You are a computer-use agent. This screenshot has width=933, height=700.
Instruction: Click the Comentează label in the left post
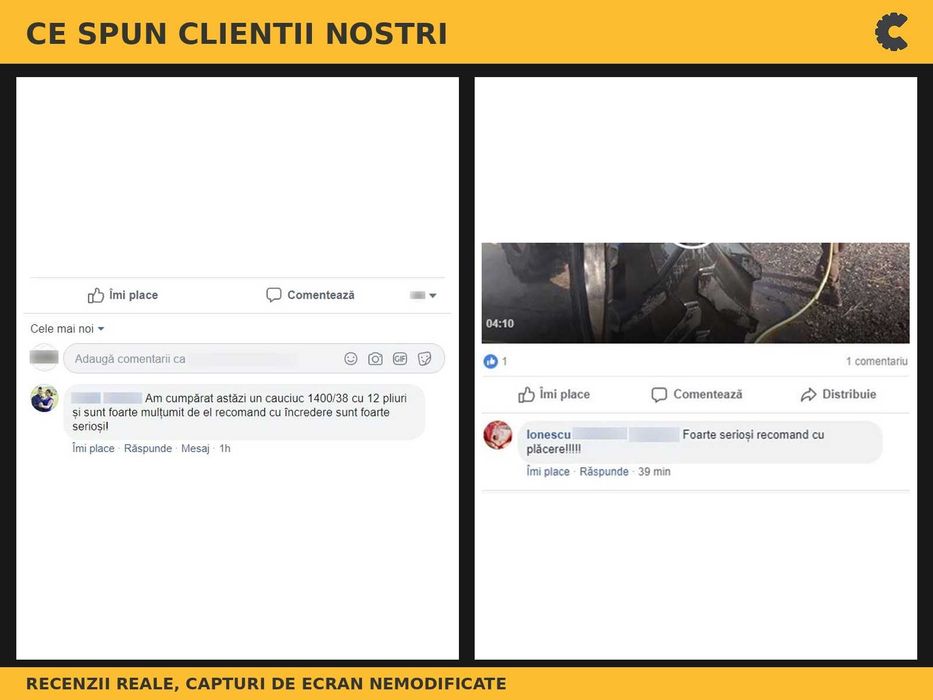[x=321, y=295]
